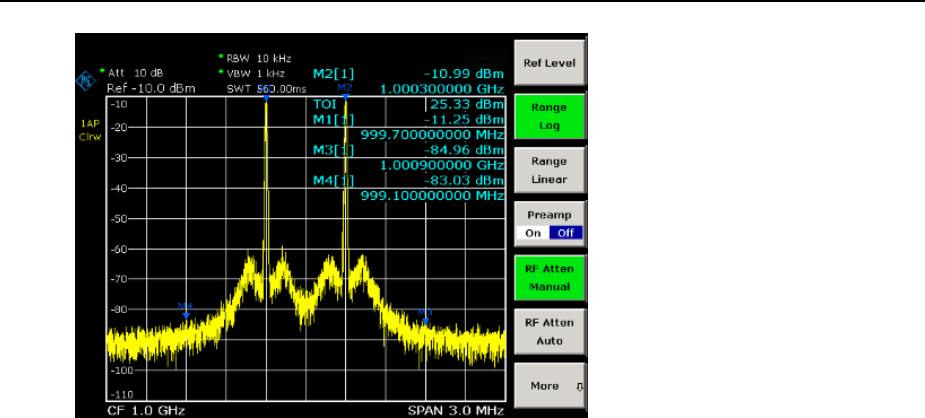Click the 999.100000000 MHz frequency value
Viewport: 925px width, 418px height.
pyautogui.click(x=432, y=195)
